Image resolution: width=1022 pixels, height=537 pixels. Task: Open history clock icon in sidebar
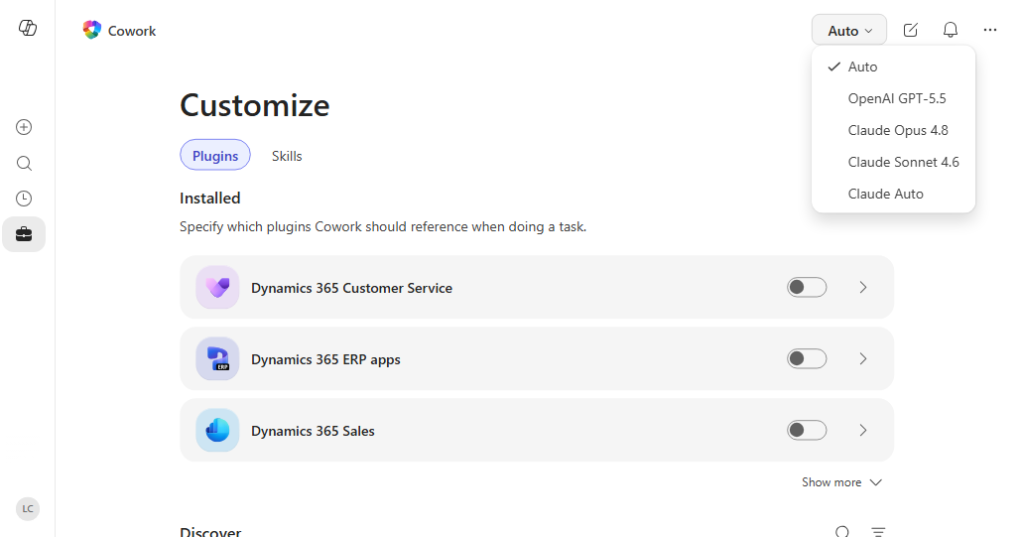pyautogui.click(x=24, y=199)
